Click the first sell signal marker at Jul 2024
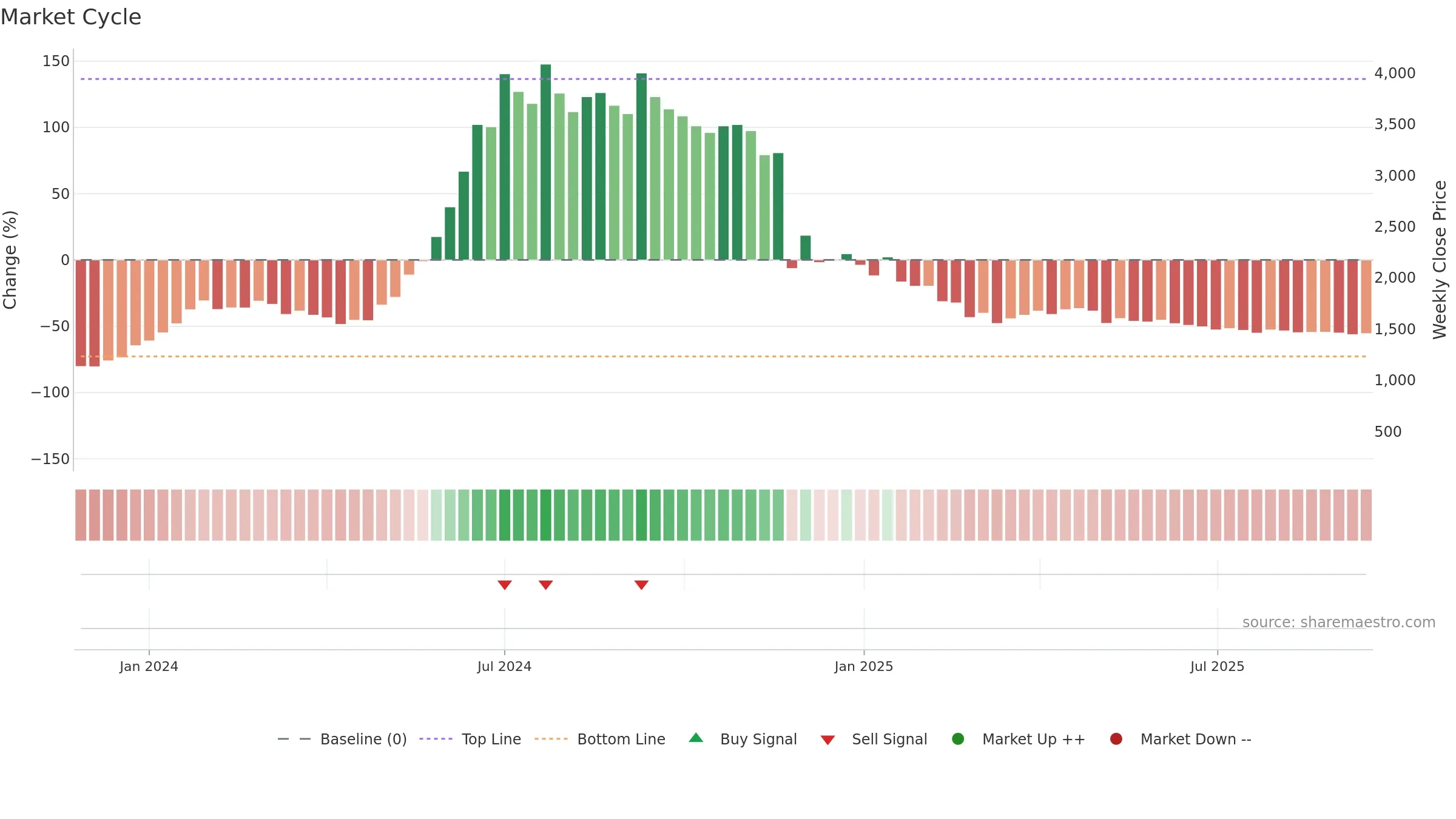 (x=505, y=585)
